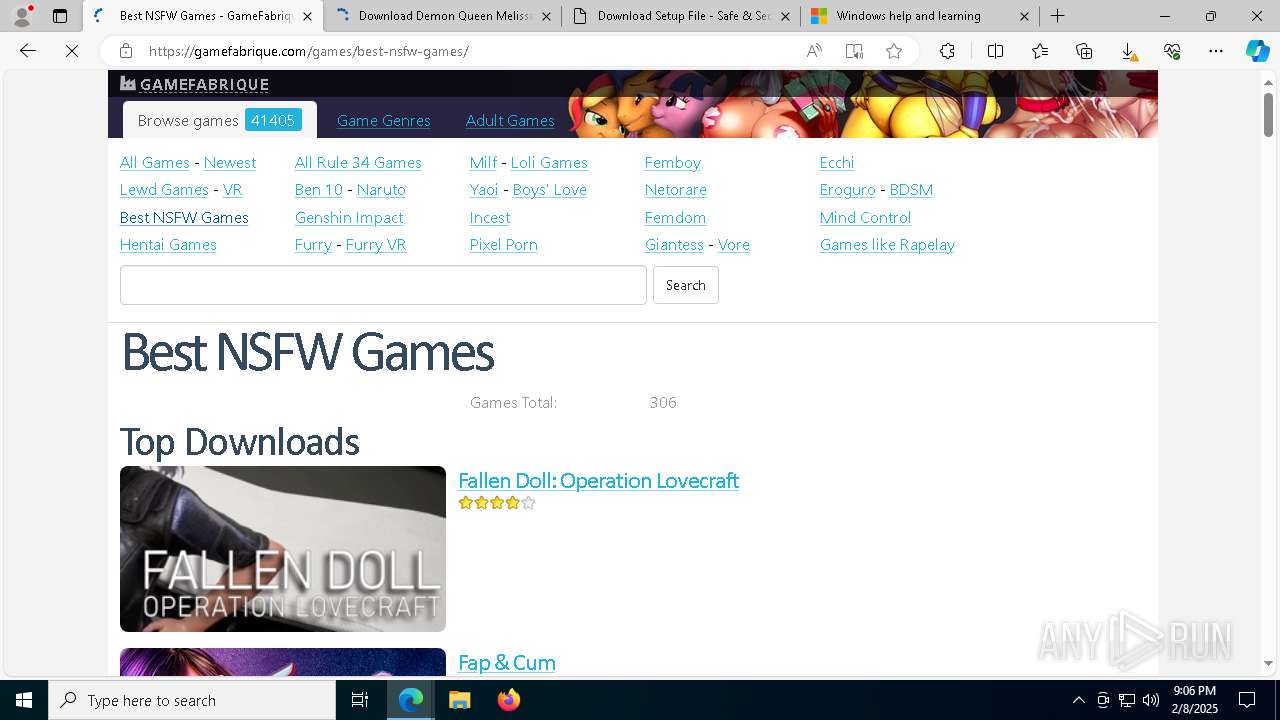Open the Ben 10 link

tap(319, 189)
